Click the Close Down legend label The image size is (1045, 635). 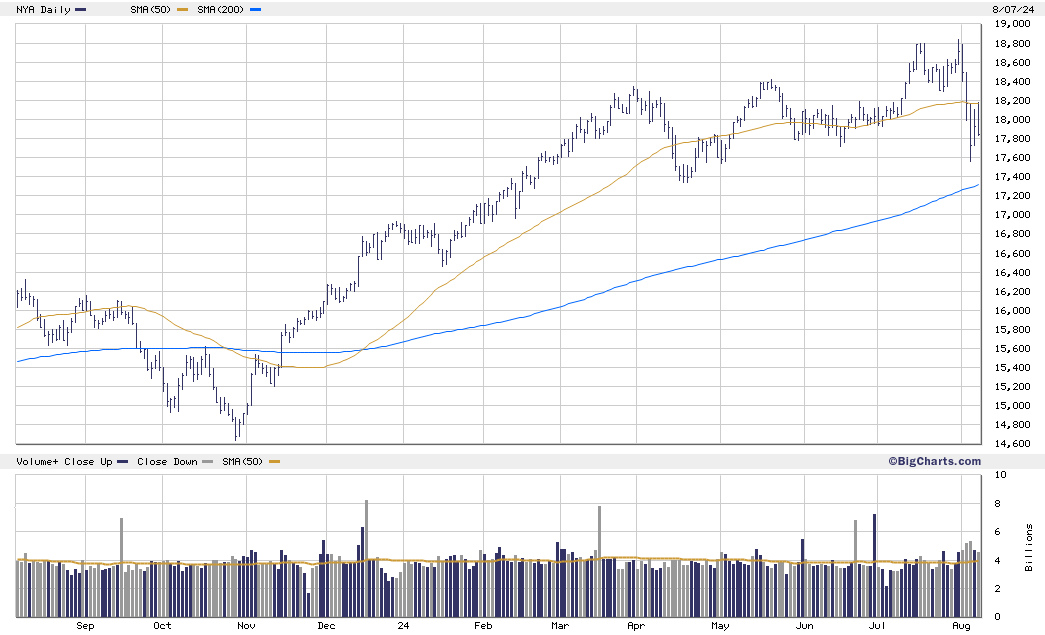166,462
